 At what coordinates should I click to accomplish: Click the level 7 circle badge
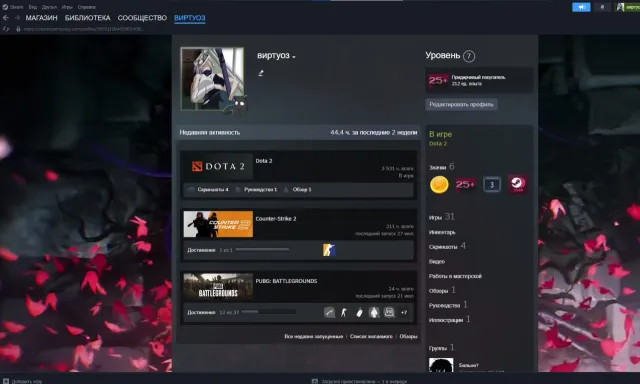pyautogui.click(x=469, y=56)
